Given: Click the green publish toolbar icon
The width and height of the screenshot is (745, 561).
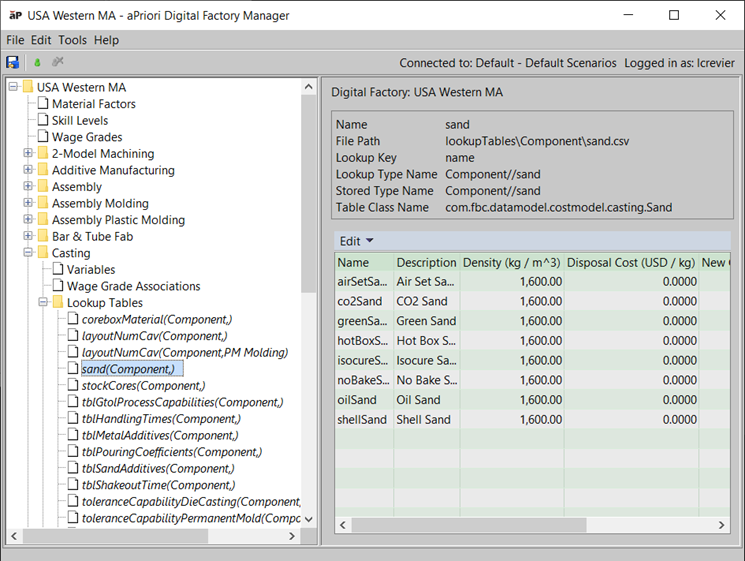Looking at the screenshot, I should pyautogui.click(x=37, y=62).
